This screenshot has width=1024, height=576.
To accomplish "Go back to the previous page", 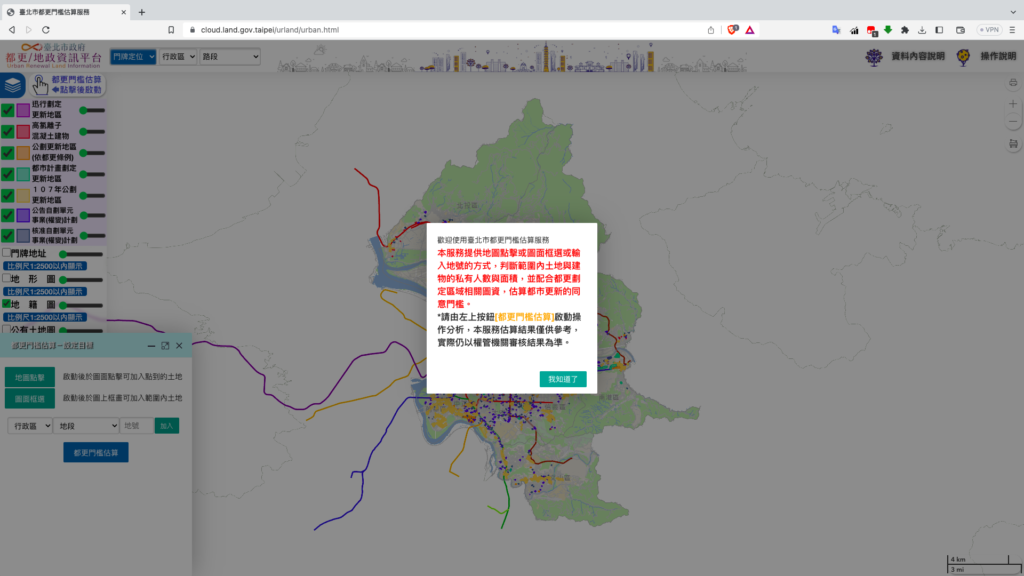I will click(12, 30).
